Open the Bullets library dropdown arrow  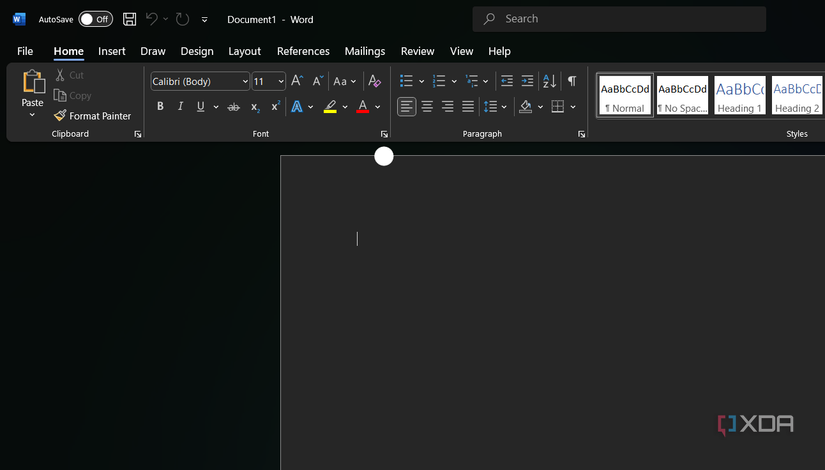[x=421, y=82]
